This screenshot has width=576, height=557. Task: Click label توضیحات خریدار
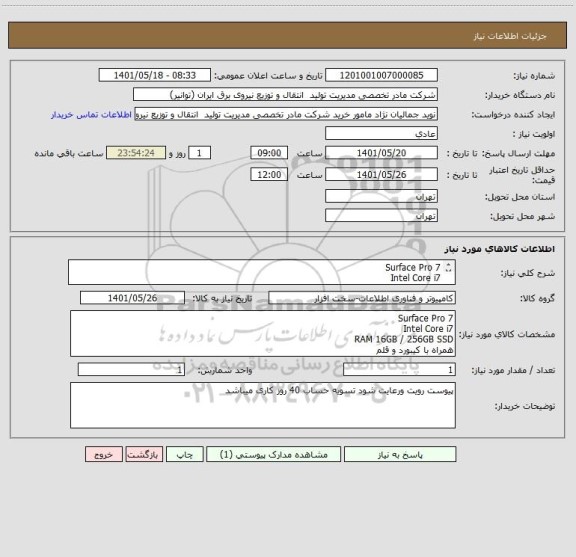[x=525, y=406]
